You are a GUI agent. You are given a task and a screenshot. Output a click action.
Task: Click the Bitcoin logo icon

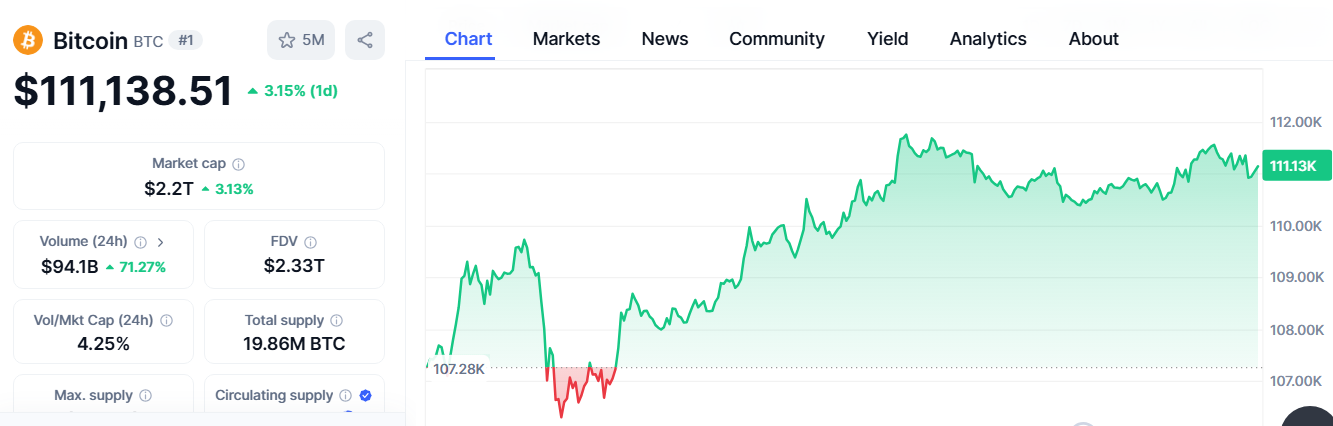coord(28,40)
